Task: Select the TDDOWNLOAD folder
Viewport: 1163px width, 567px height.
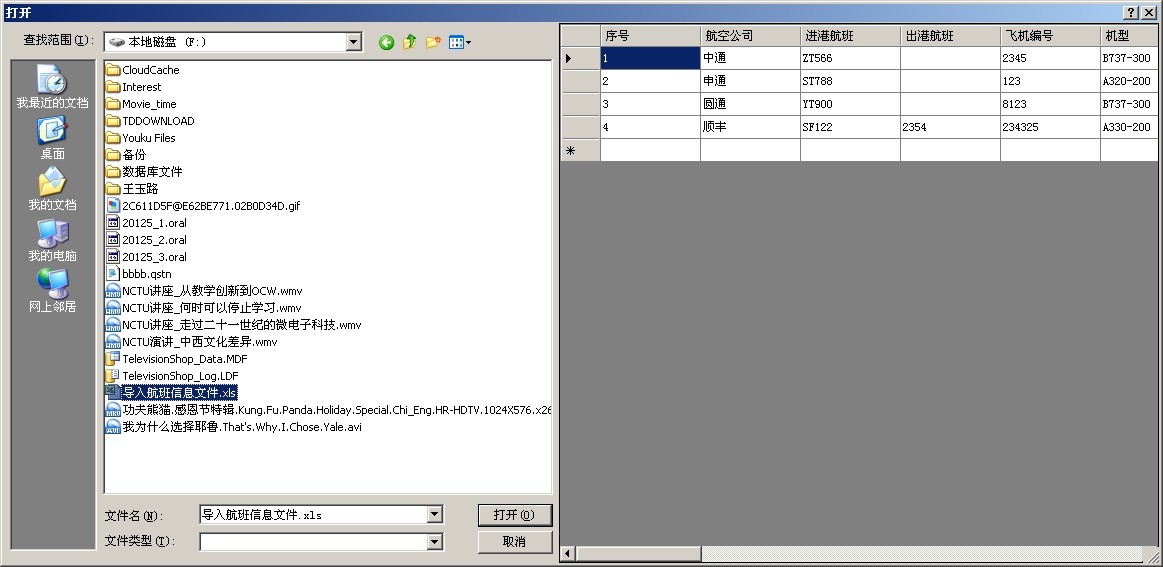Action: 150,121
